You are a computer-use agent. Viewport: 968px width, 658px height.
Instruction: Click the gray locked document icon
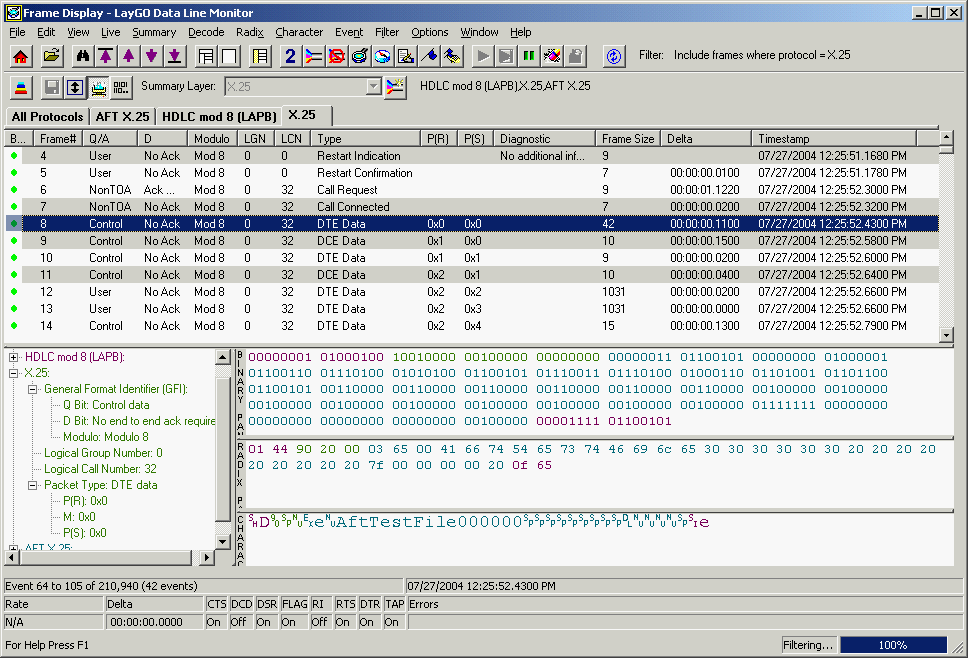click(x=575, y=56)
